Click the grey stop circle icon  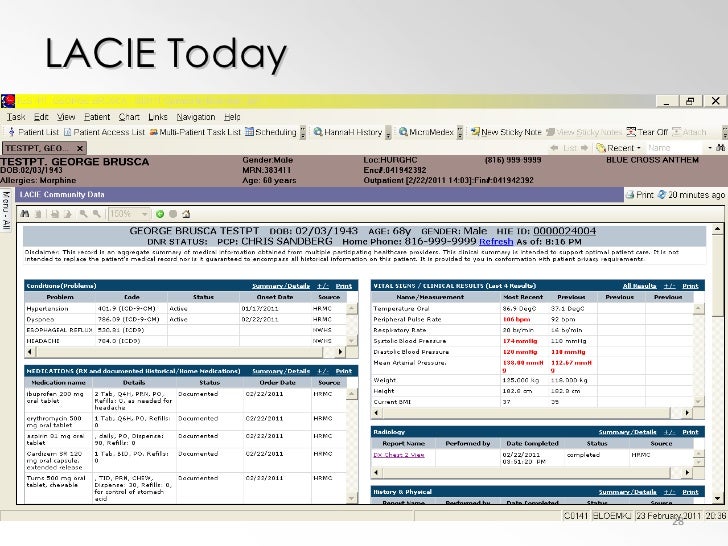[x=173, y=214]
